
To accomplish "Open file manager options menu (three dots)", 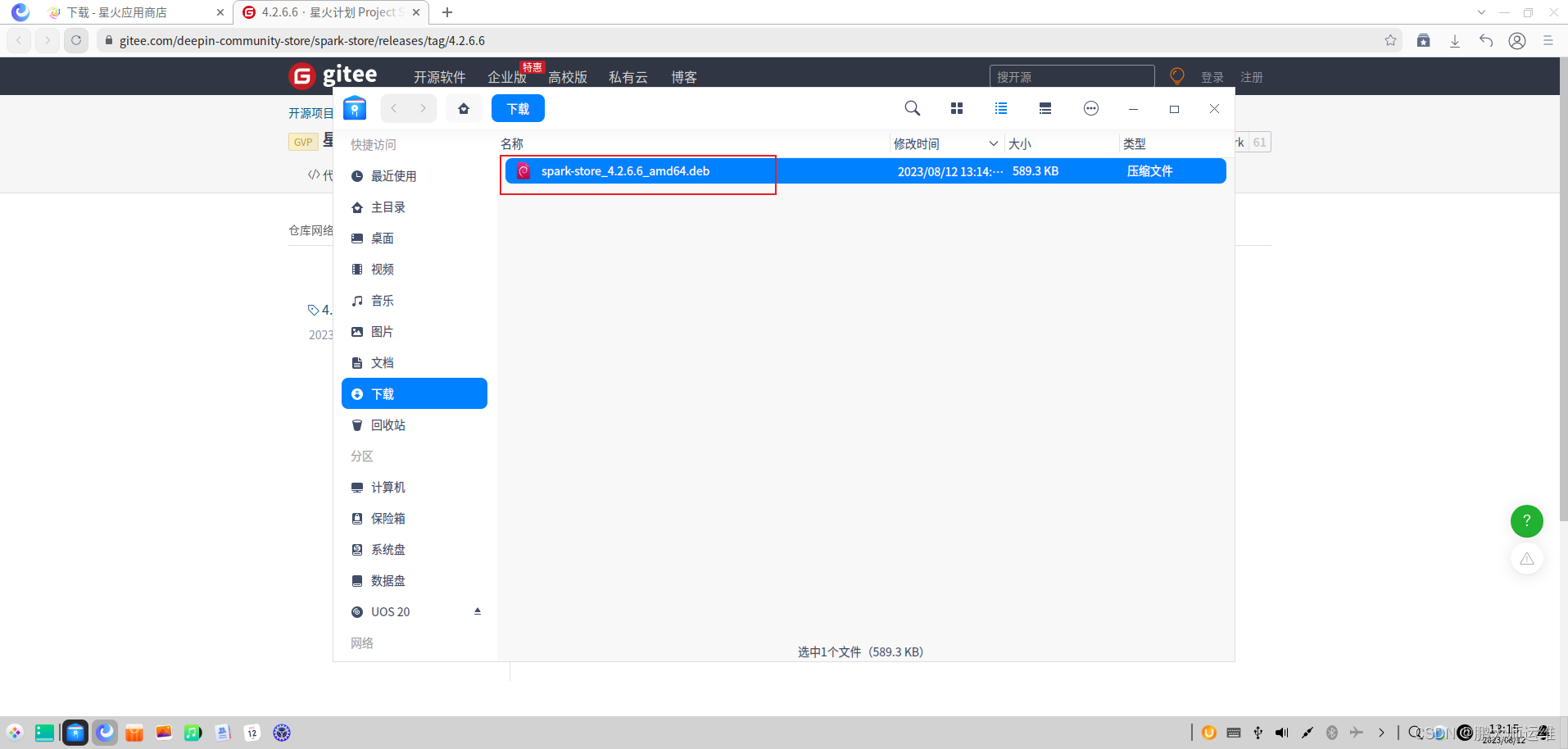I will 1090,108.
